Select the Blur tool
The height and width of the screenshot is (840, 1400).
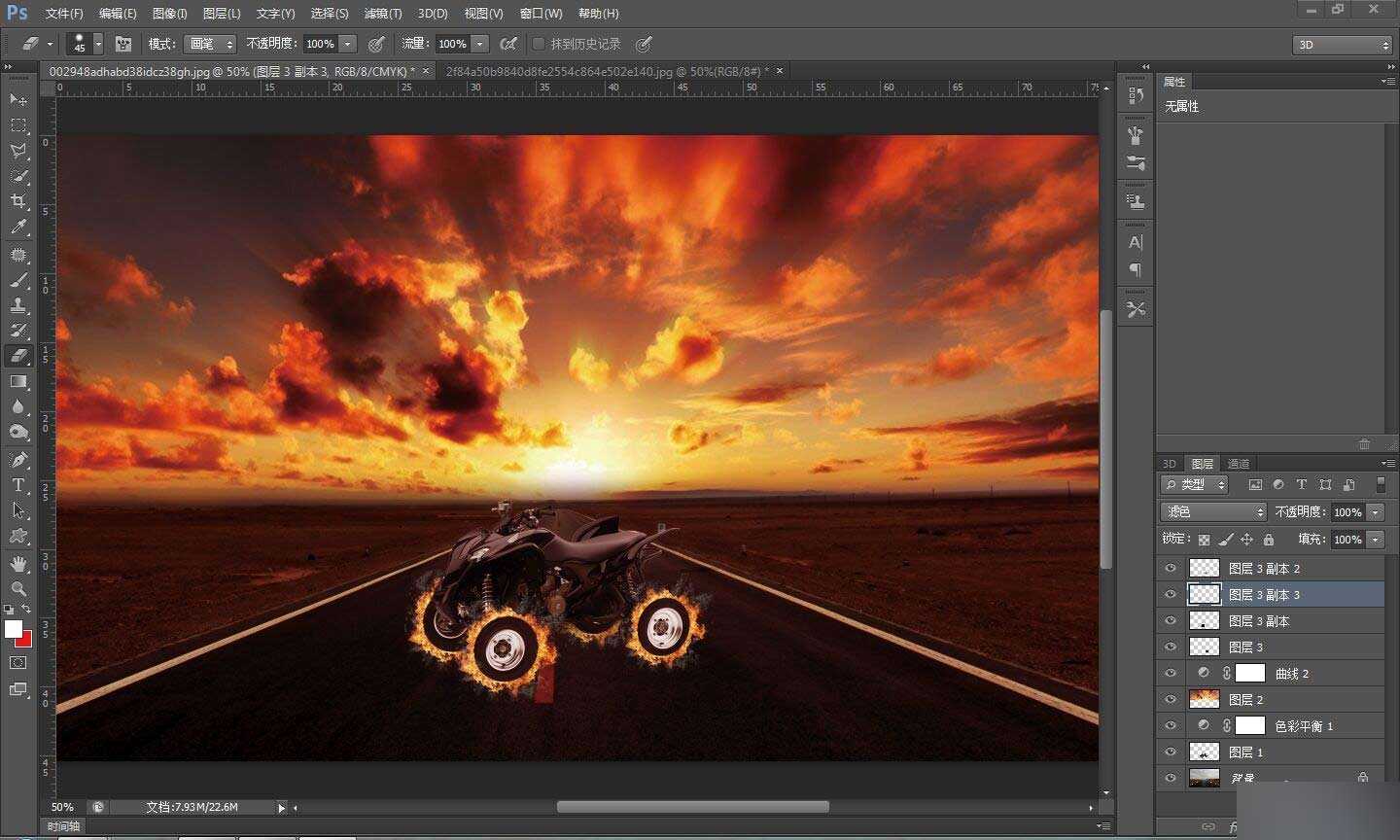[x=18, y=407]
